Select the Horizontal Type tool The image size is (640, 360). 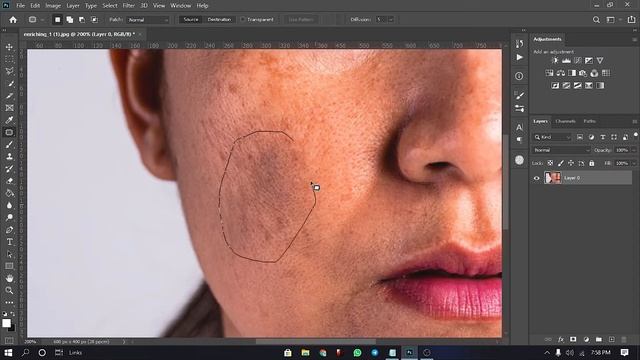9,242
